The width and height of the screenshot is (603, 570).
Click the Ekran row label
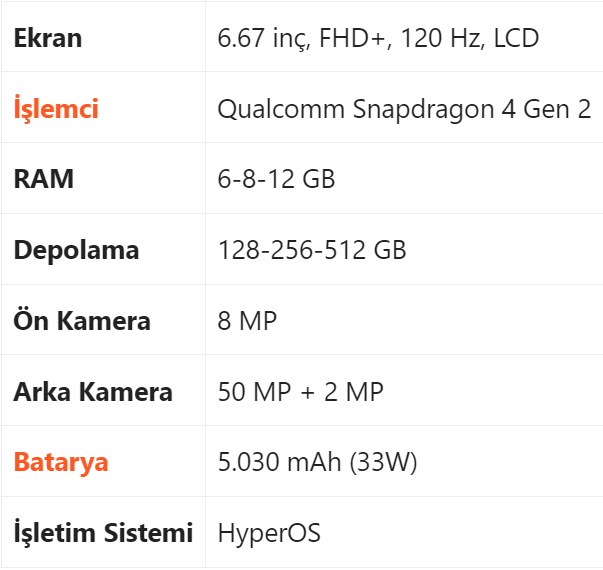(x=48, y=39)
